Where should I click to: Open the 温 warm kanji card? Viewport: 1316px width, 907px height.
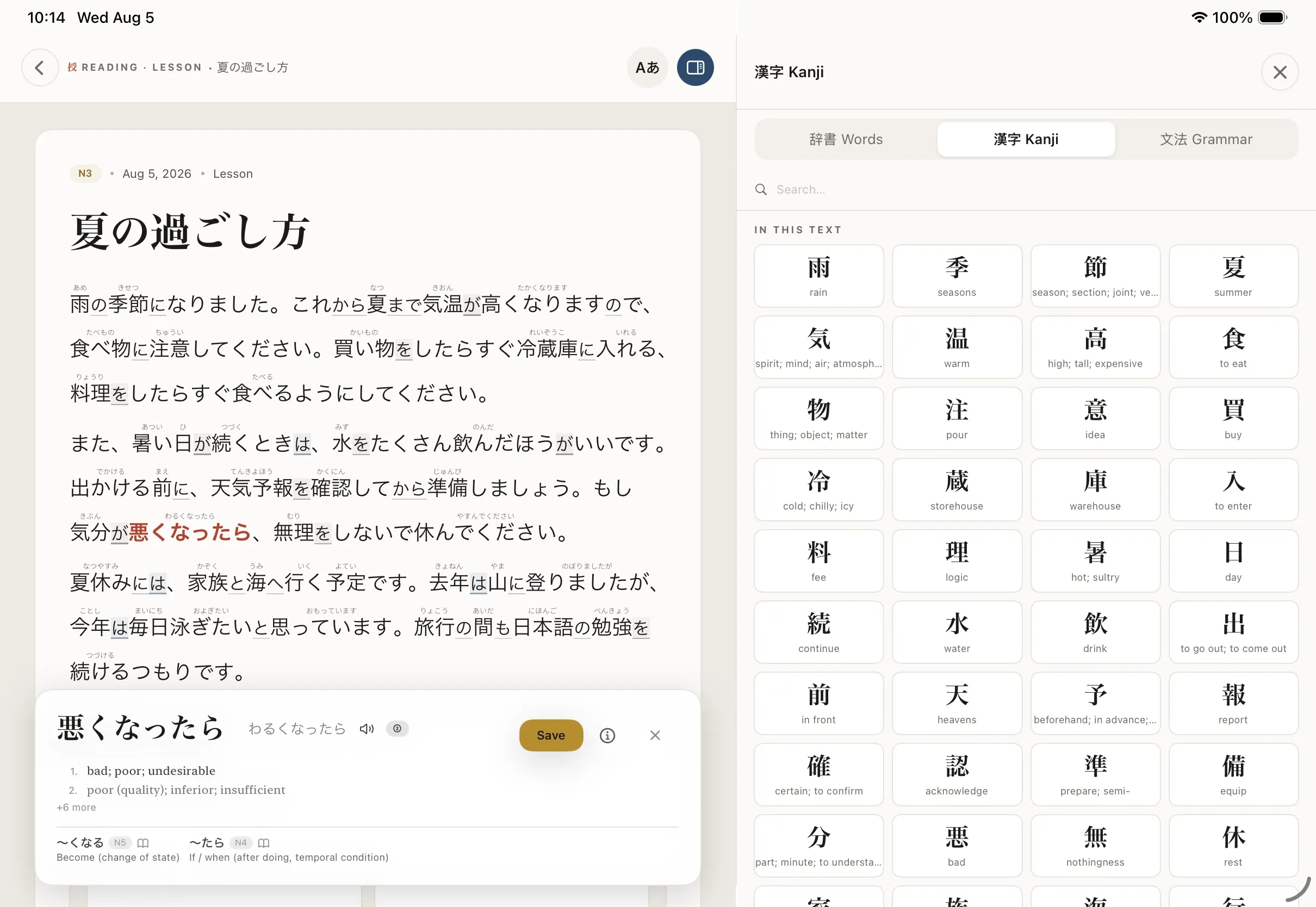(957, 347)
